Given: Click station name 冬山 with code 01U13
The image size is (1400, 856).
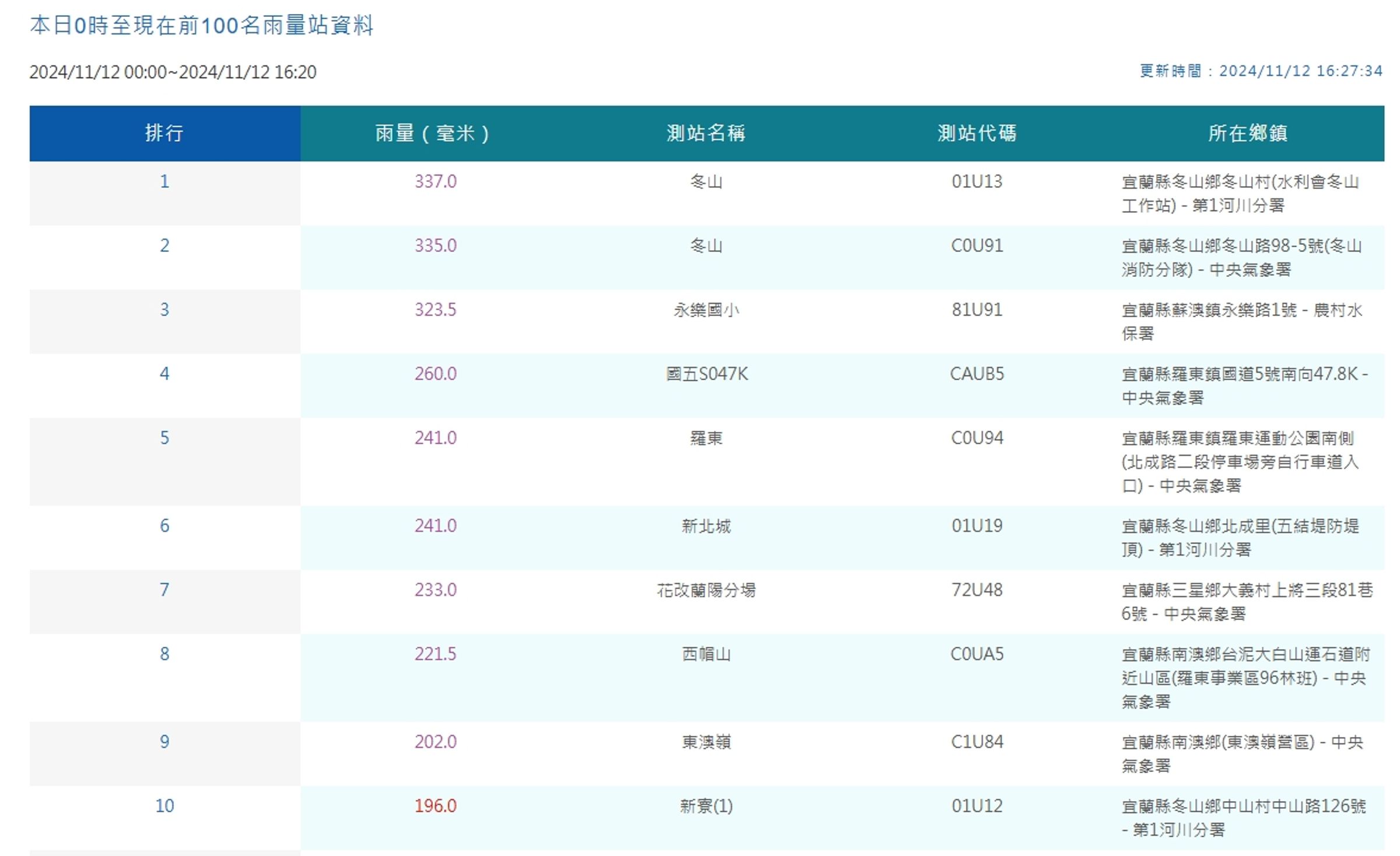Looking at the screenshot, I should pyautogui.click(x=706, y=182).
